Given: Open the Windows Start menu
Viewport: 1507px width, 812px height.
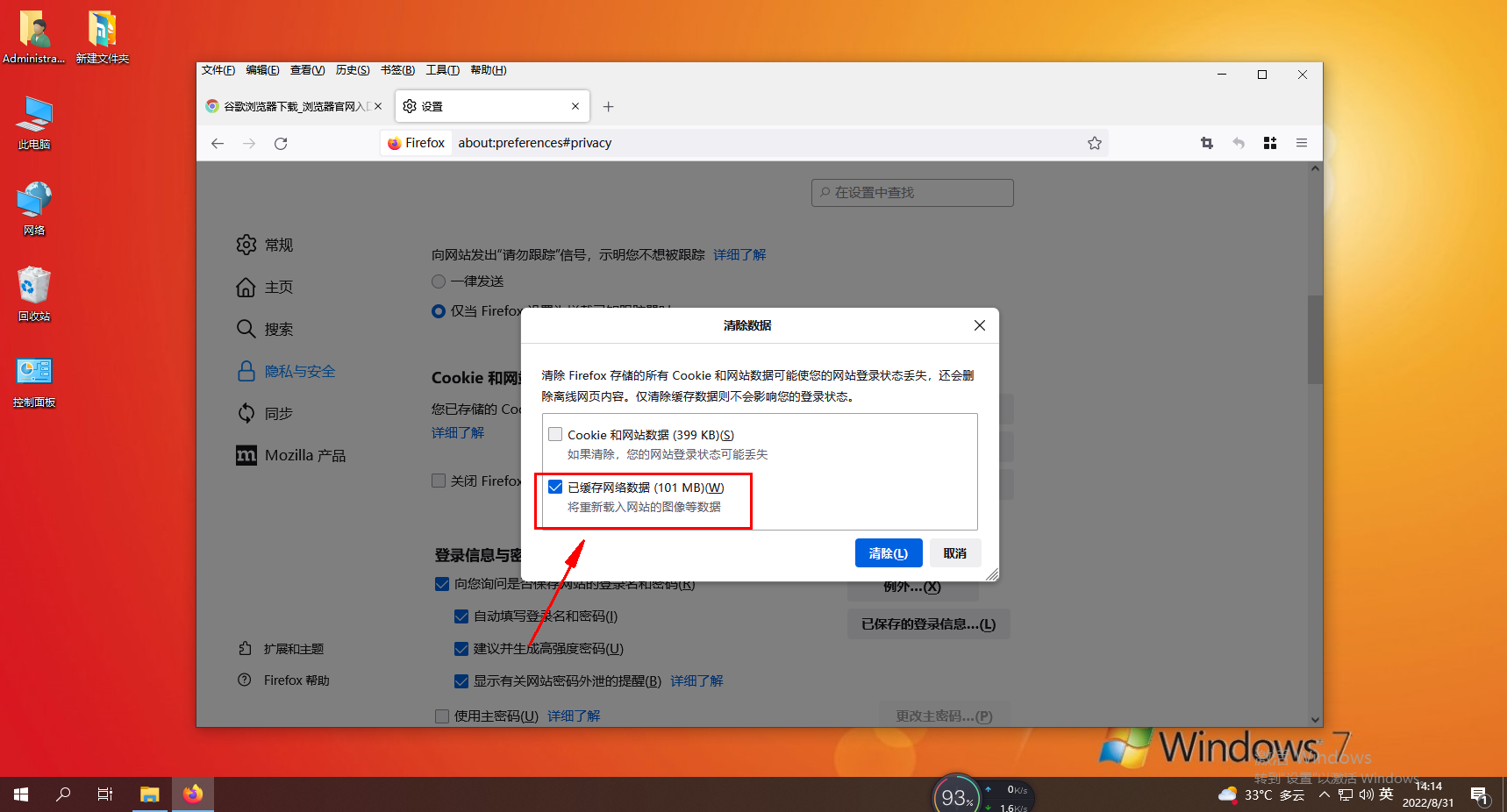Looking at the screenshot, I should tap(21, 794).
